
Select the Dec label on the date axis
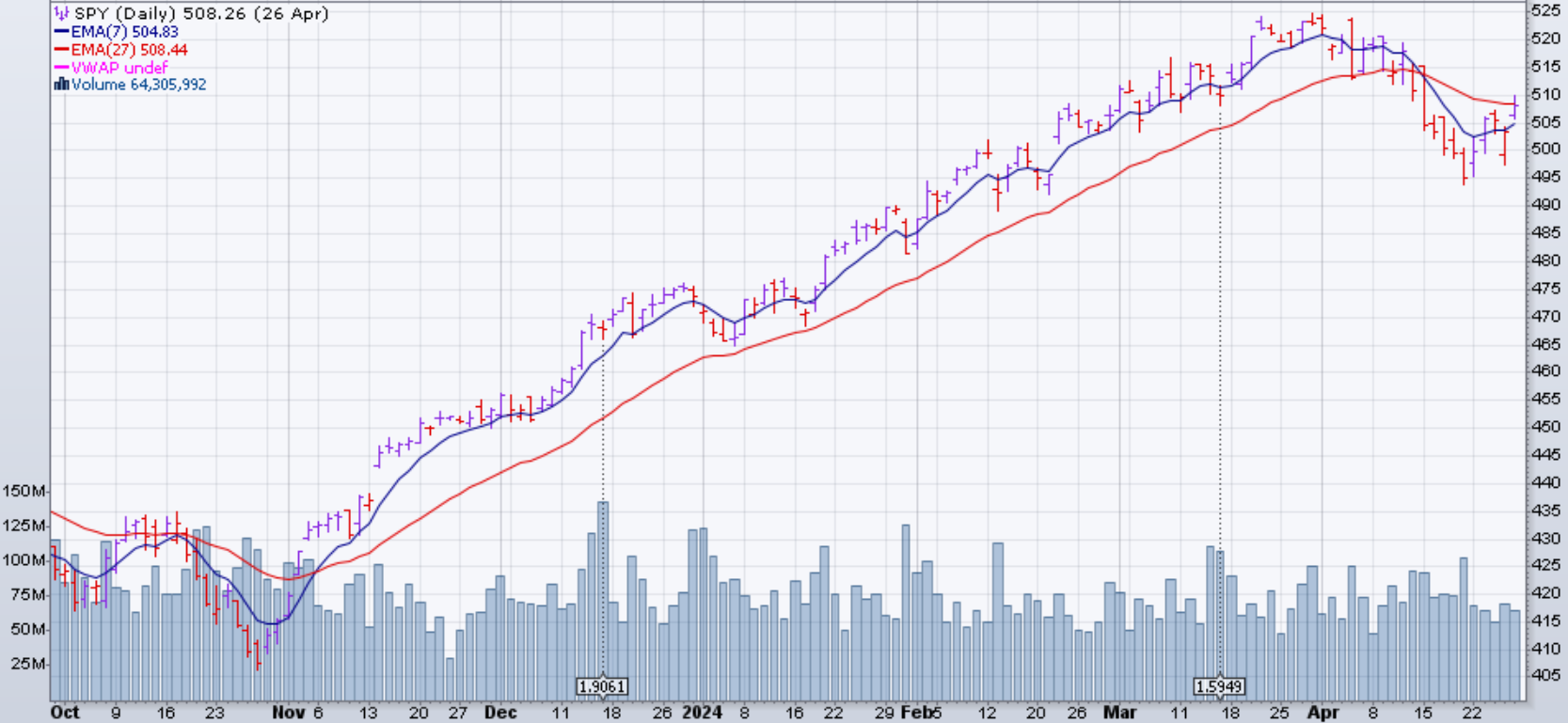(x=500, y=713)
